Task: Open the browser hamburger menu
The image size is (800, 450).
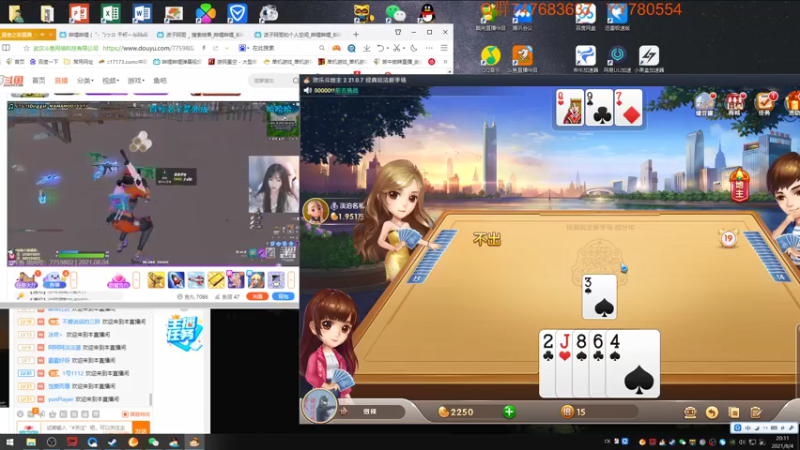Action: point(444,48)
